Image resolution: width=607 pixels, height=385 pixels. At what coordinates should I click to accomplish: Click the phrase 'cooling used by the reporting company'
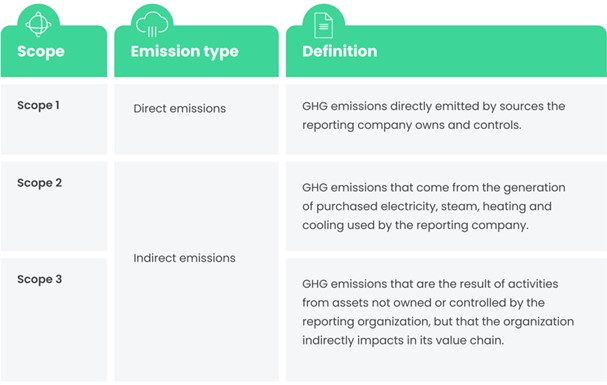click(415, 225)
